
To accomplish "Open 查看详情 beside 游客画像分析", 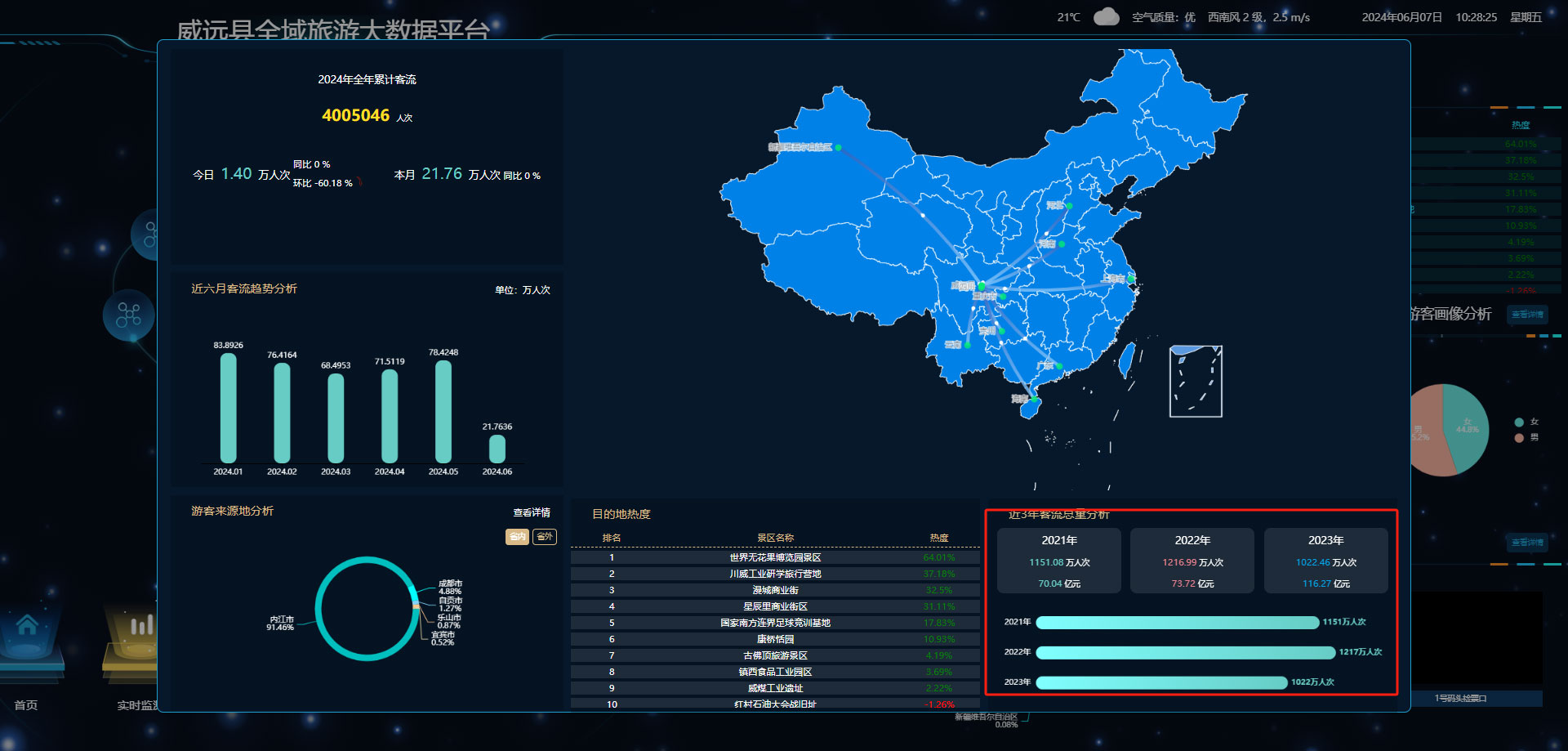I will click(1526, 315).
